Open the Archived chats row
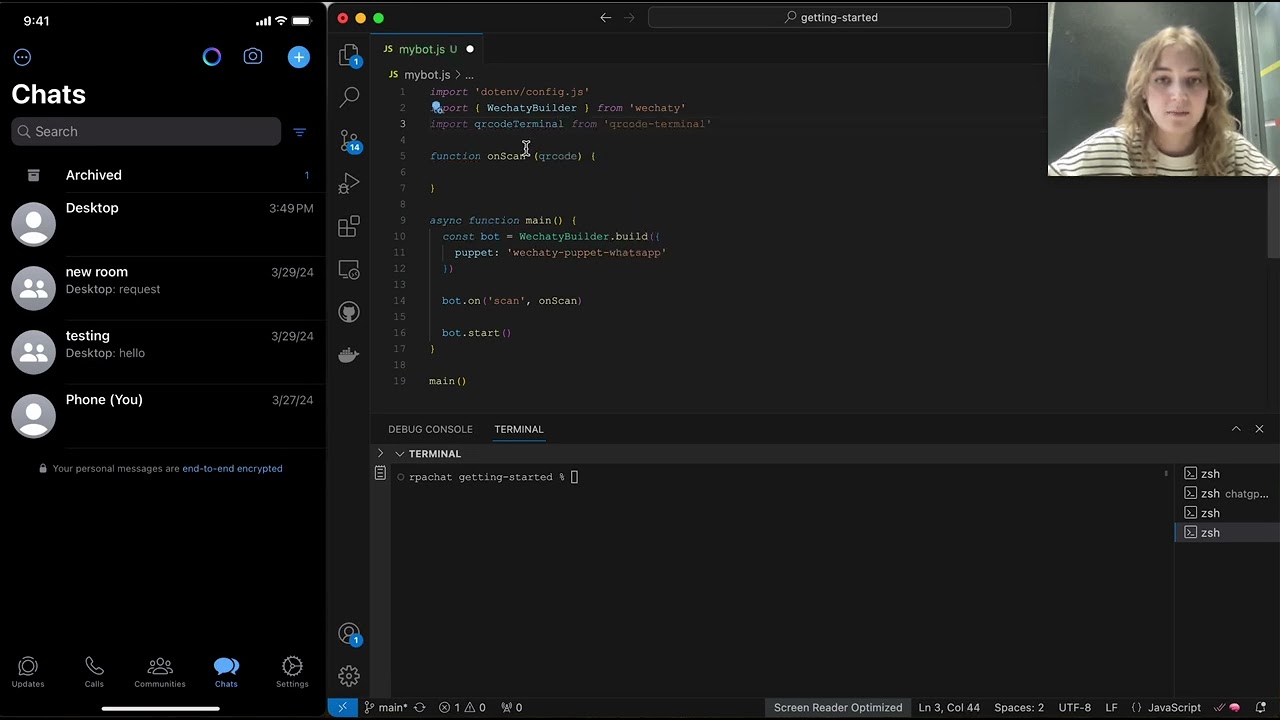Image resolution: width=1280 pixels, height=720 pixels. pyautogui.click(x=163, y=175)
